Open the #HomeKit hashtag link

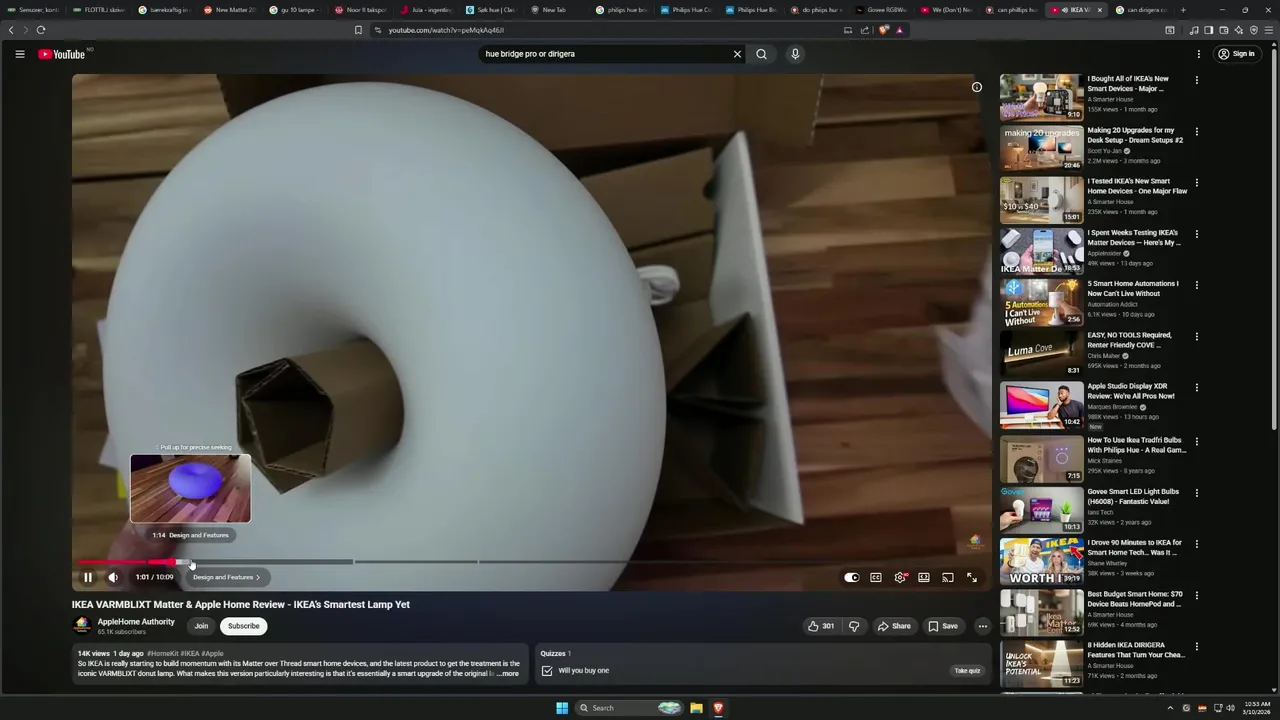tap(162, 654)
